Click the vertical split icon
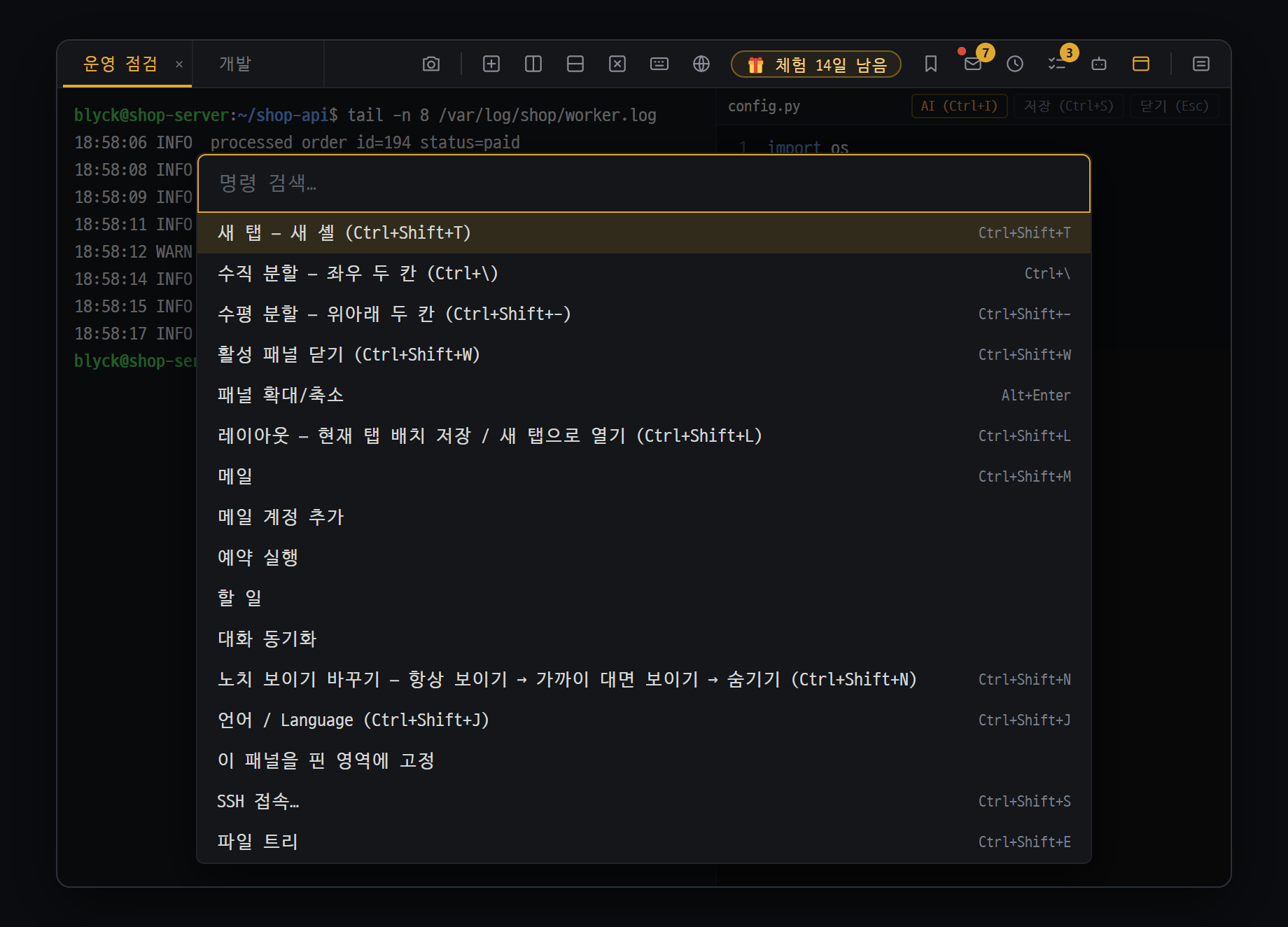Viewport: 1288px width, 927px height. (533, 64)
